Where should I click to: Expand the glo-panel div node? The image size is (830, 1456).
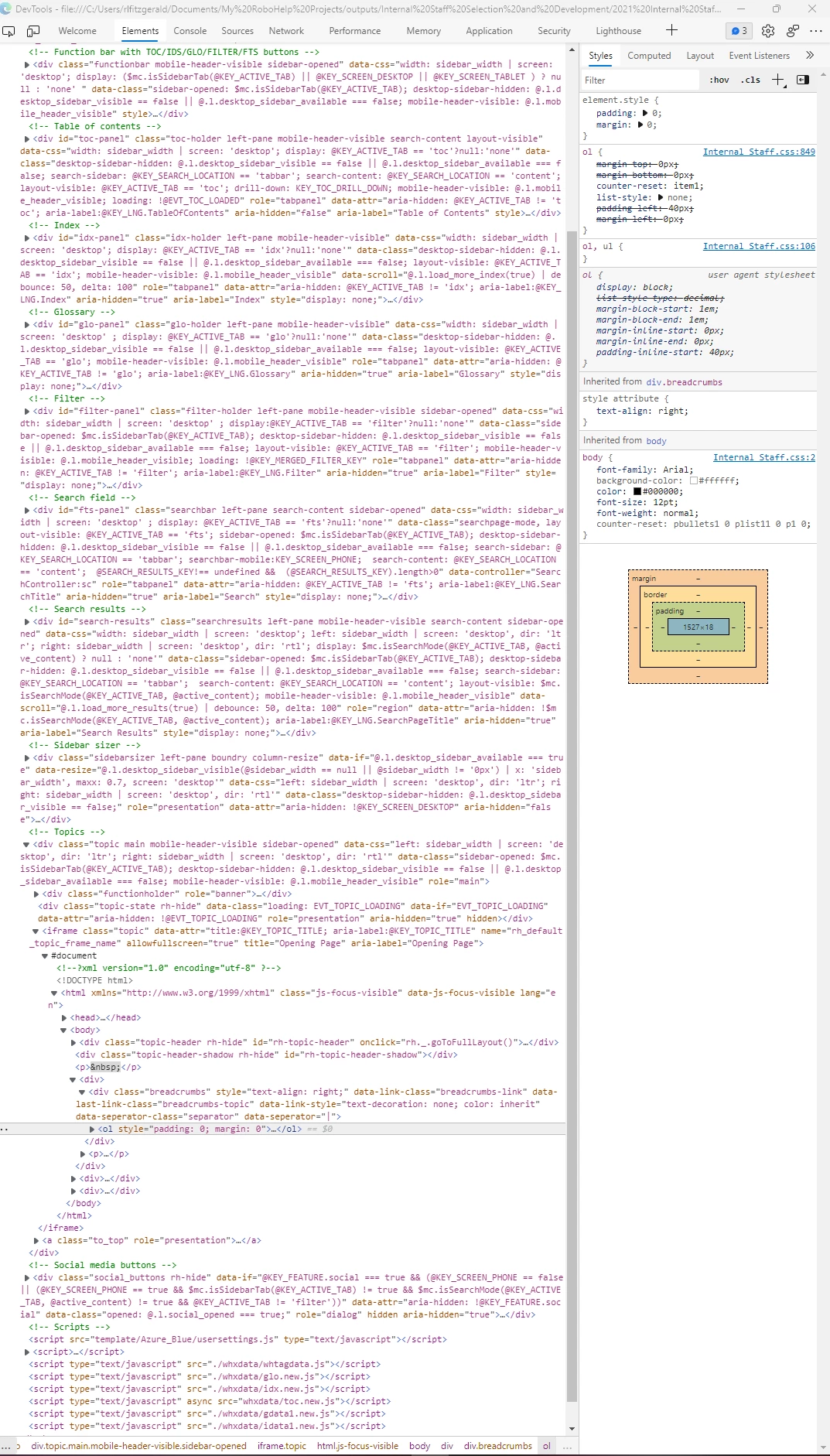(x=28, y=325)
